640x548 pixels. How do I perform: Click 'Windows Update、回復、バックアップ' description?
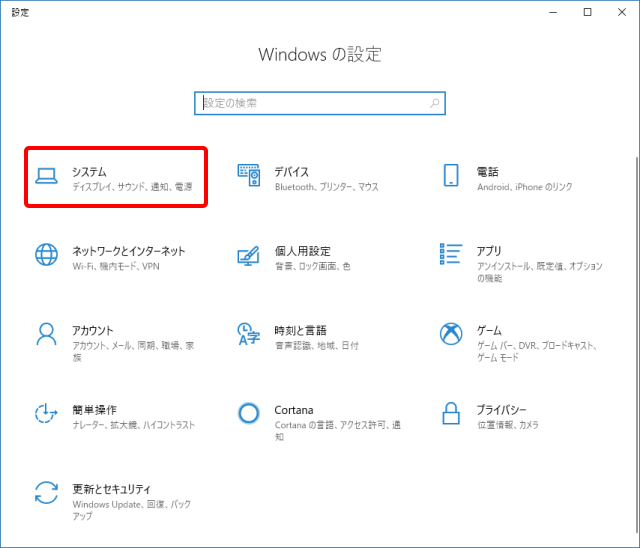click(131, 510)
